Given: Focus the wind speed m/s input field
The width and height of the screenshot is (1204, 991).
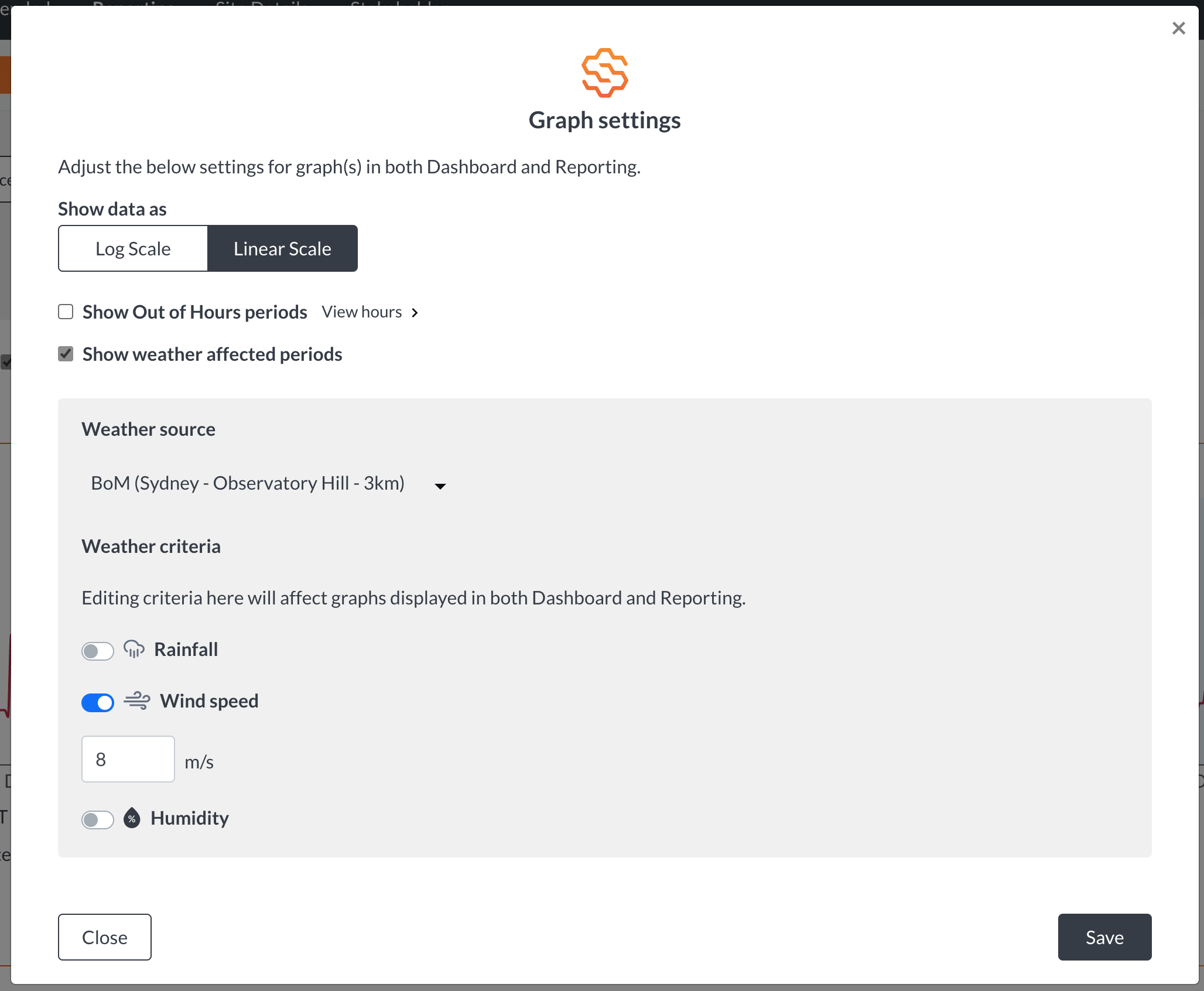Looking at the screenshot, I should (x=128, y=759).
